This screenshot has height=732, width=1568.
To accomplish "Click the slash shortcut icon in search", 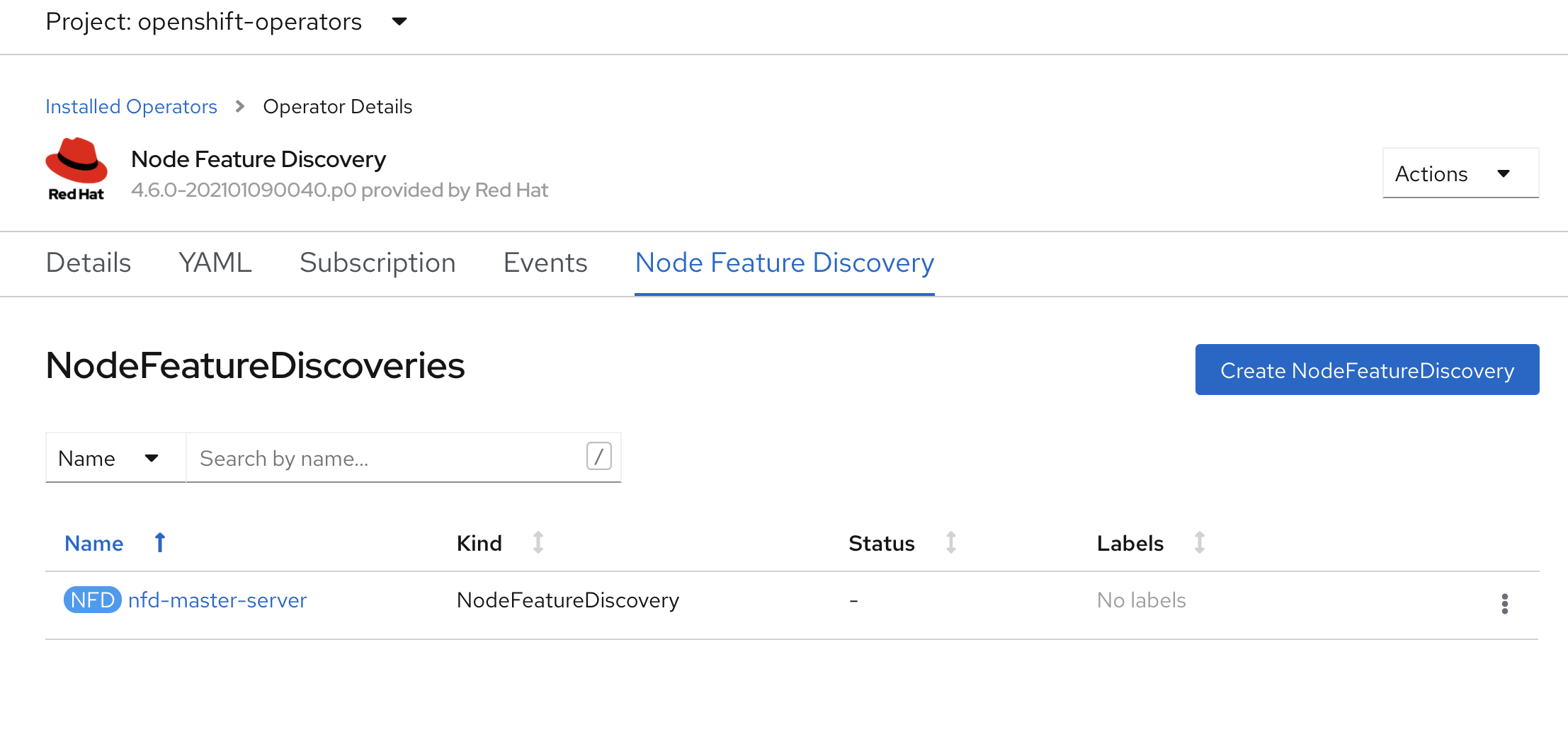I will (x=598, y=457).
